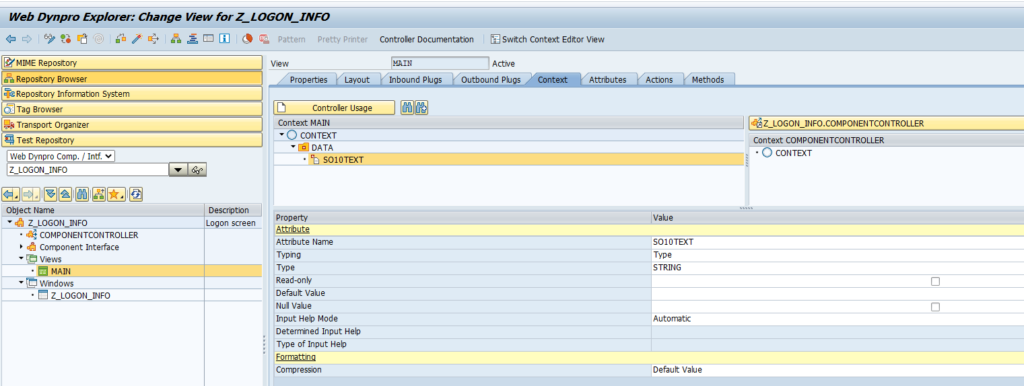Collapse the Windows tree node
The height and width of the screenshot is (386, 1024).
click(x=22, y=283)
